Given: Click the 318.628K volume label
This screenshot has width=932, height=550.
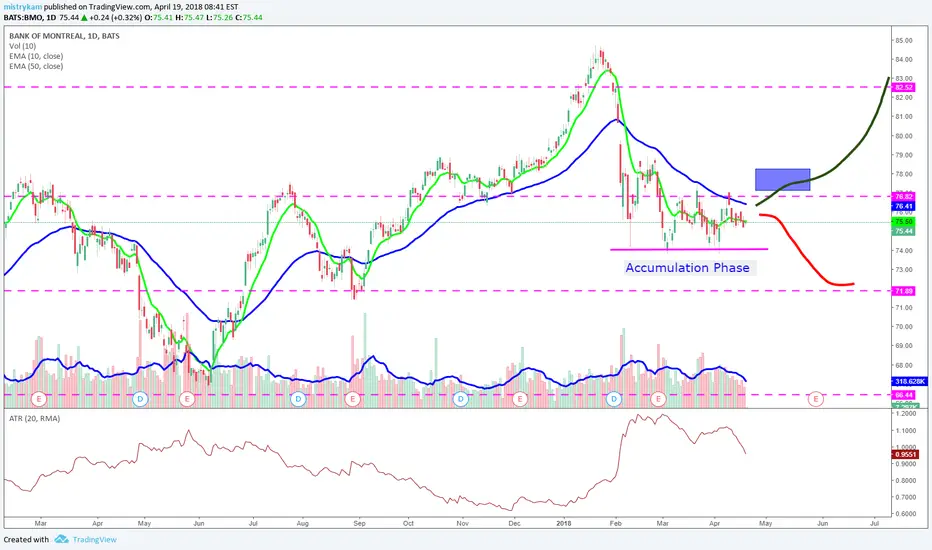Looking at the screenshot, I should point(909,381).
